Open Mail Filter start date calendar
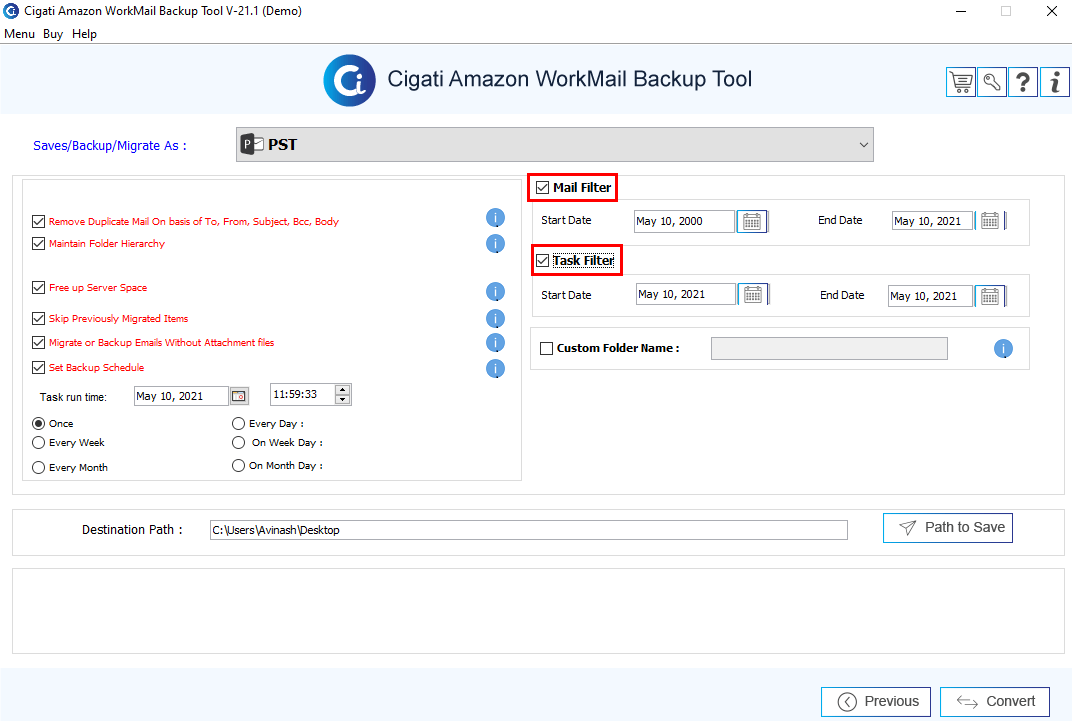Image resolution: width=1072 pixels, height=721 pixels. click(x=752, y=221)
